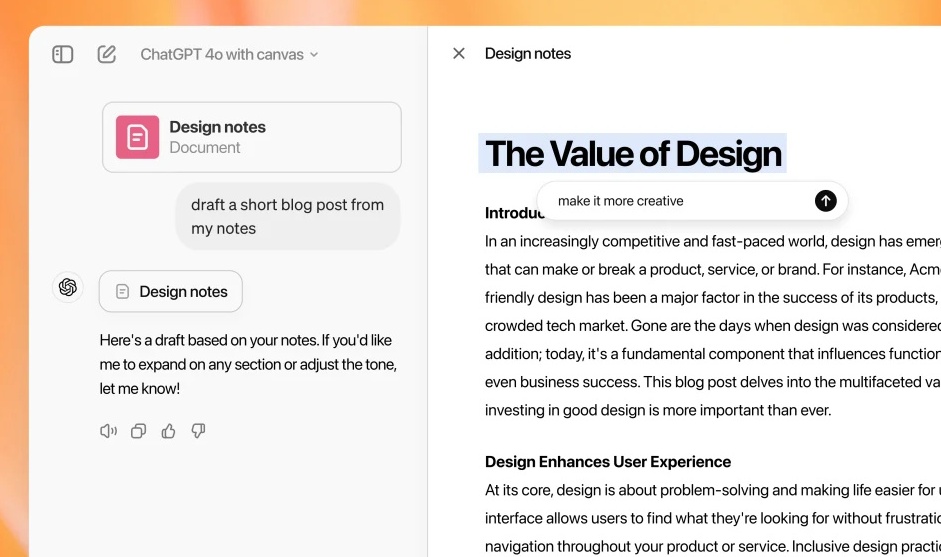Start a new chat with compose icon
The image size is (941, 557).
[x=107, y=54]
